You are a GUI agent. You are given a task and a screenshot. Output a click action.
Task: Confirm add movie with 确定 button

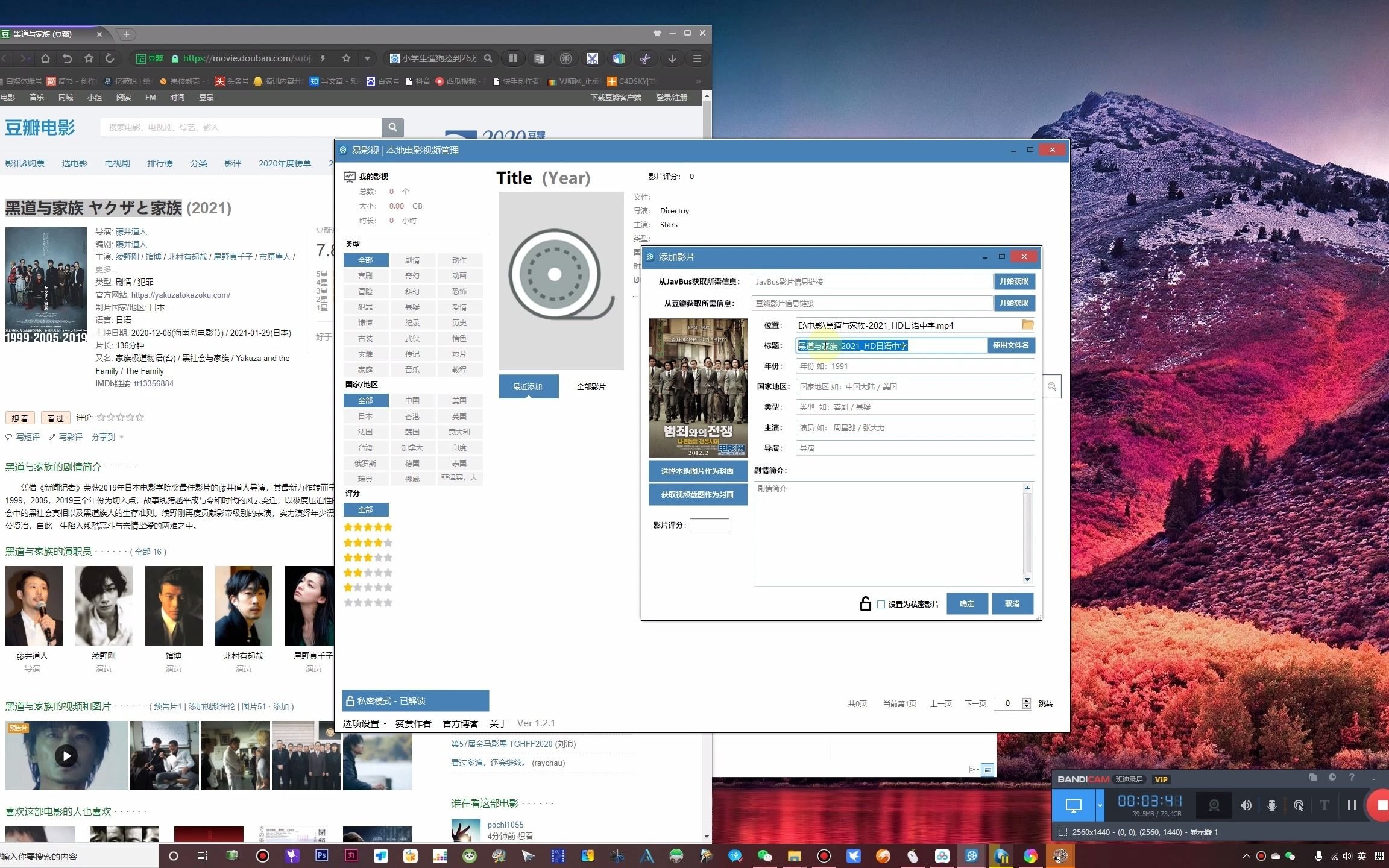point(966,603)
